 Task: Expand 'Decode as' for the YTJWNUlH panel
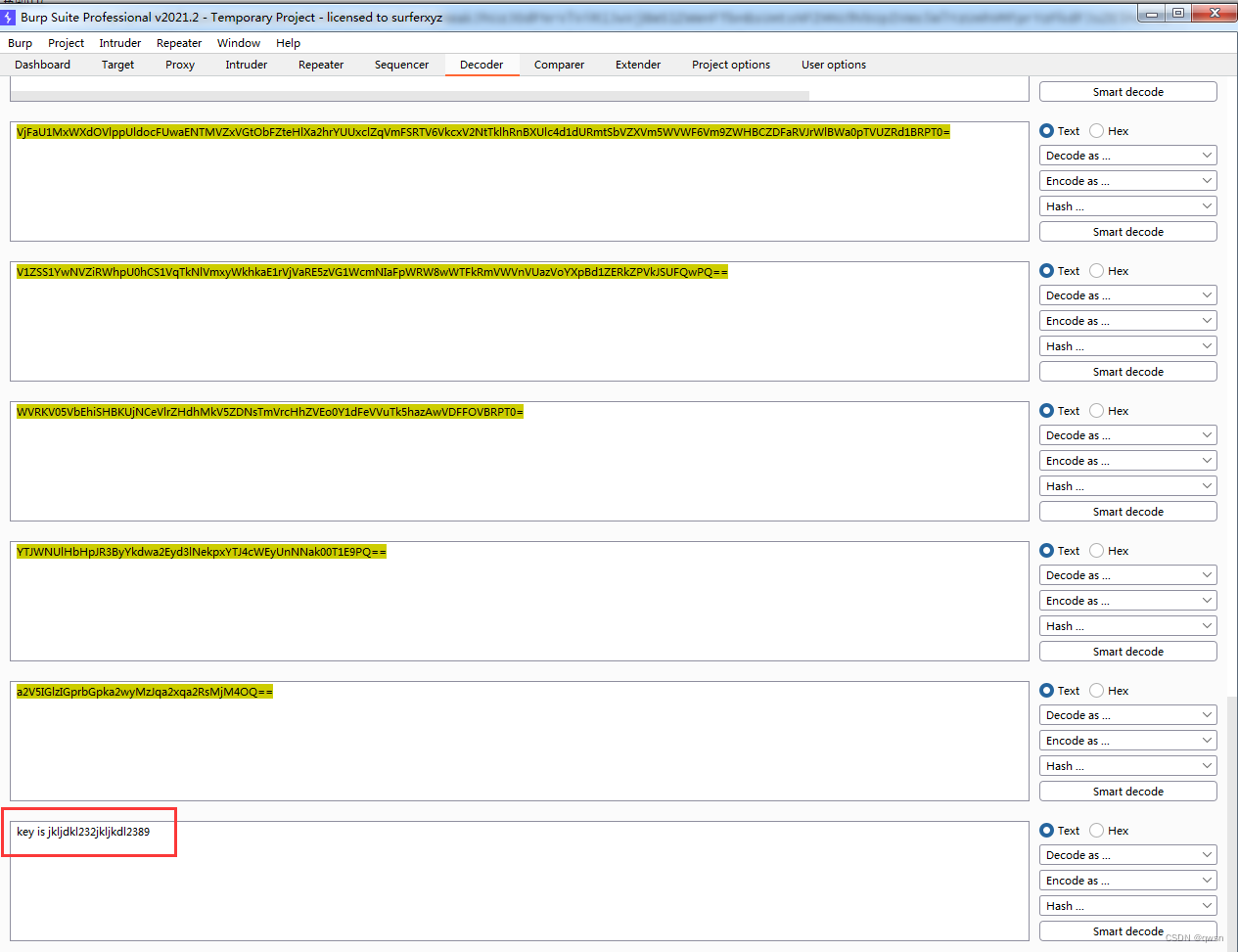1128,575
